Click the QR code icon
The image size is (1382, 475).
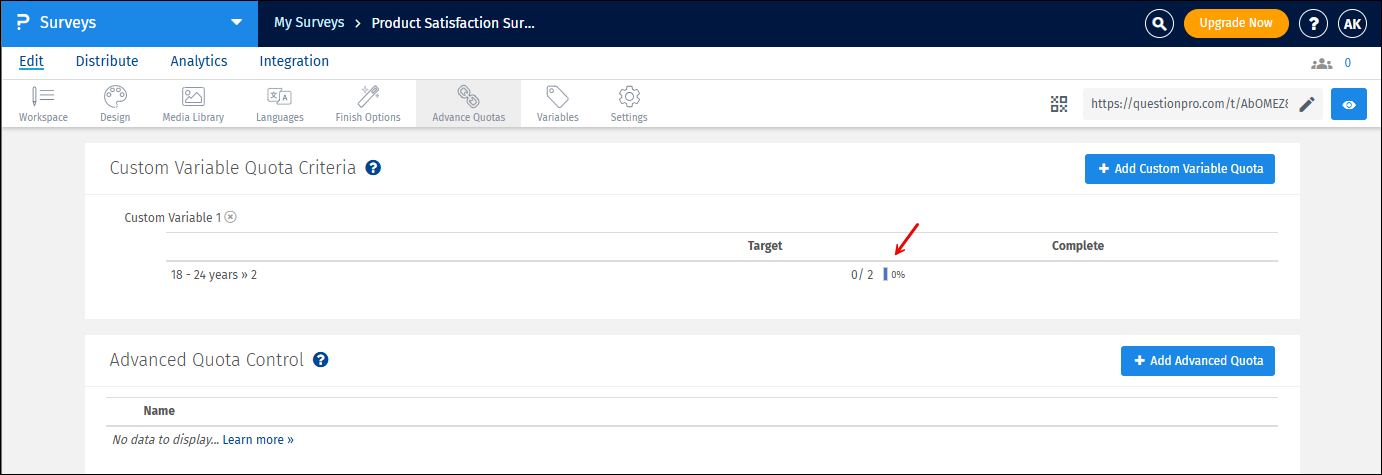(1059, 104)
